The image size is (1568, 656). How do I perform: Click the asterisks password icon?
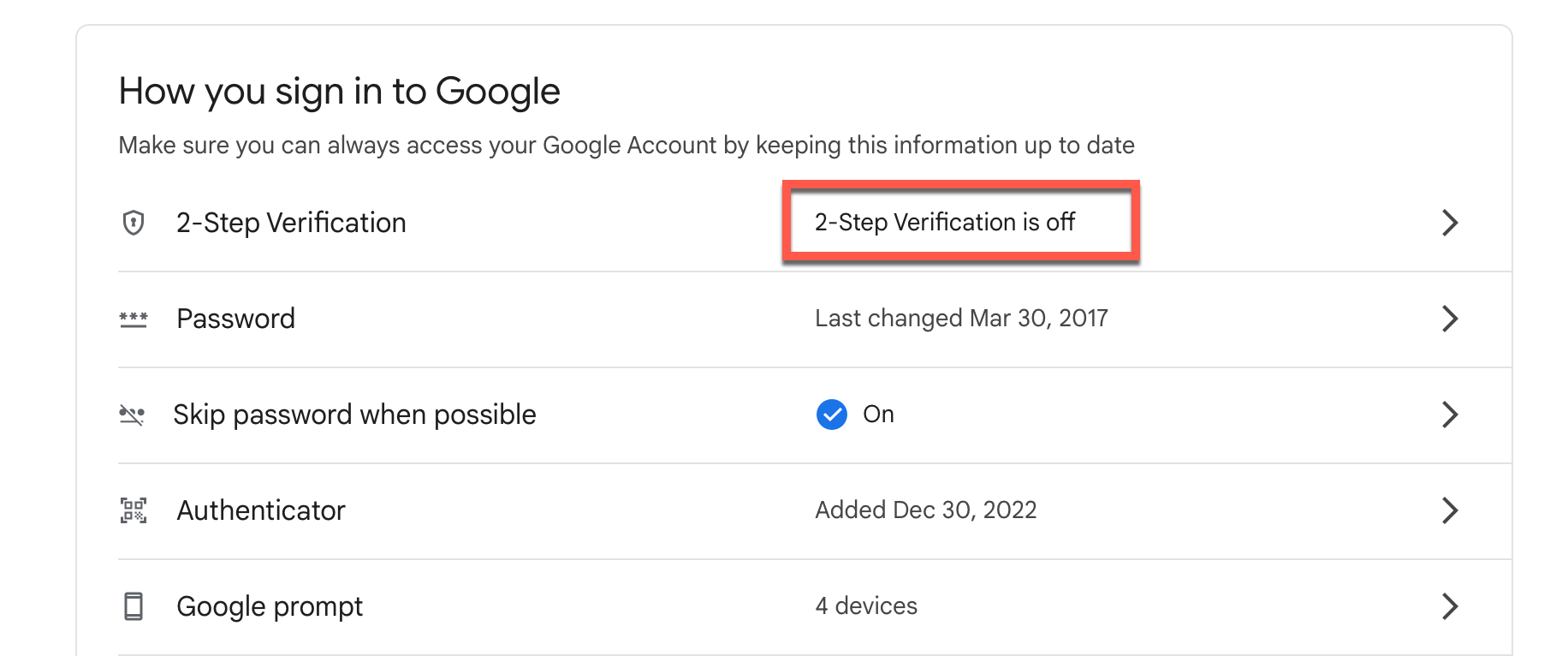click(x=134, y=319)
